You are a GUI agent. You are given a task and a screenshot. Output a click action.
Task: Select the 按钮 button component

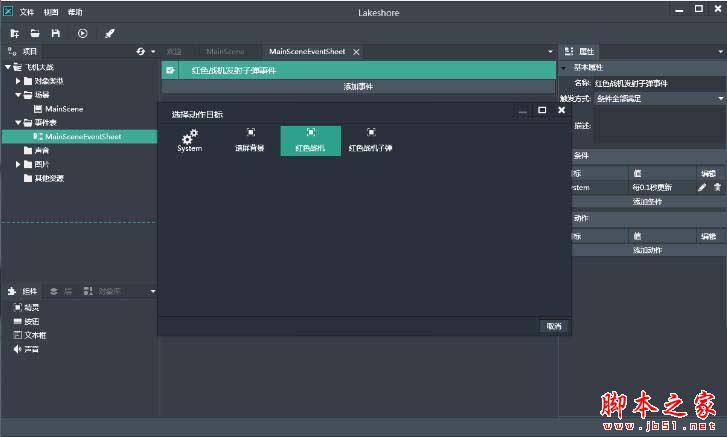click(x=26, y=321)
